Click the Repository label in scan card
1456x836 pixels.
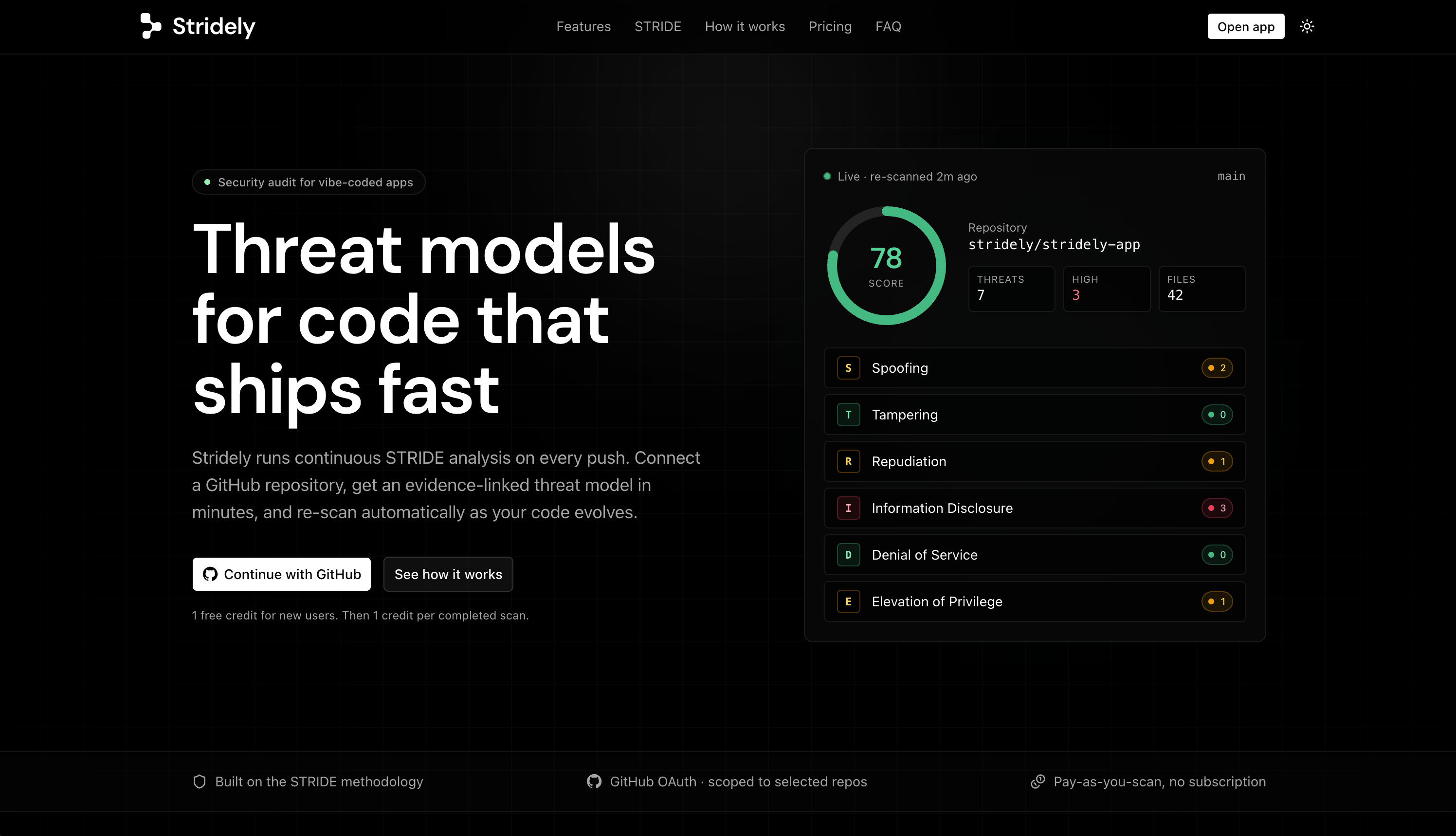(x=997, y=227)
